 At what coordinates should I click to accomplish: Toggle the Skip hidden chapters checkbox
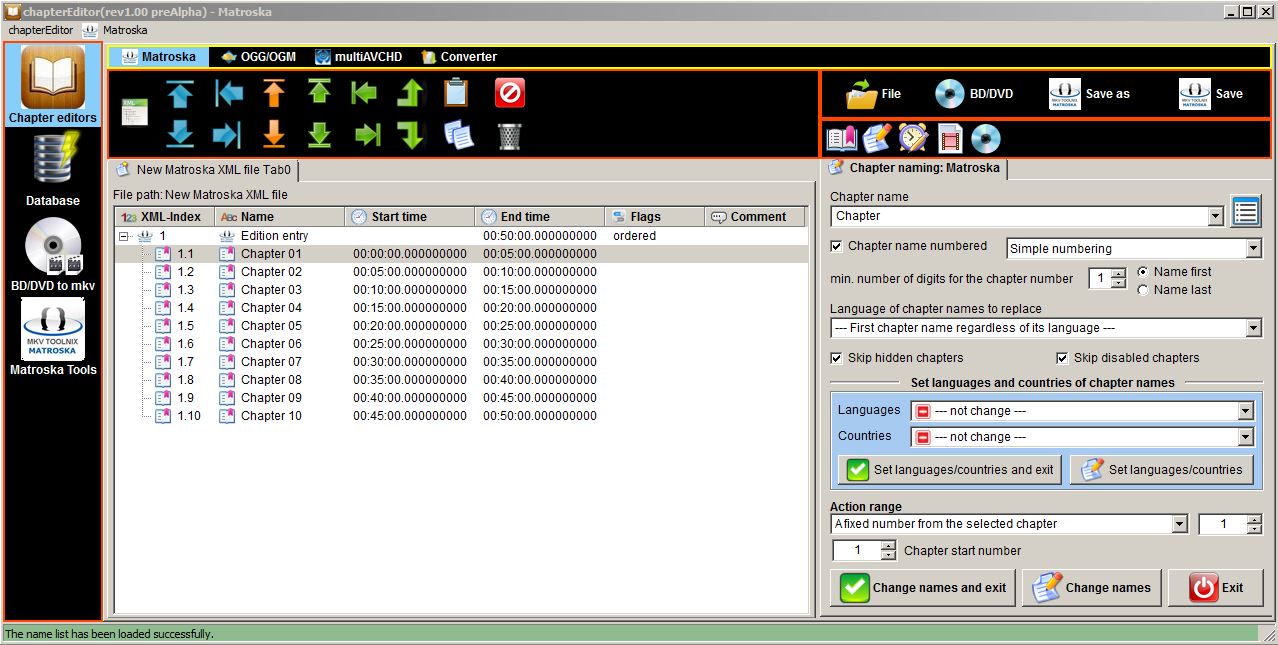point(837,358)
